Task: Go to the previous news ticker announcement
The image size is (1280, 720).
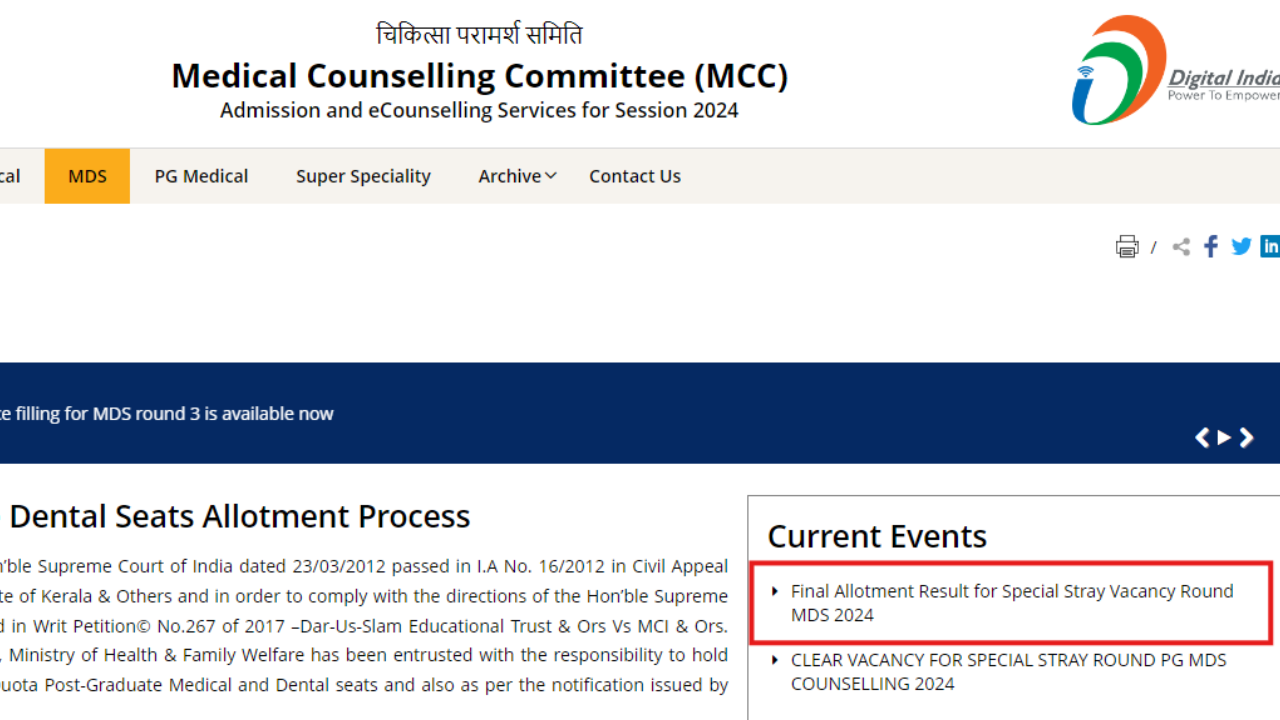Action: (1202, 438)
